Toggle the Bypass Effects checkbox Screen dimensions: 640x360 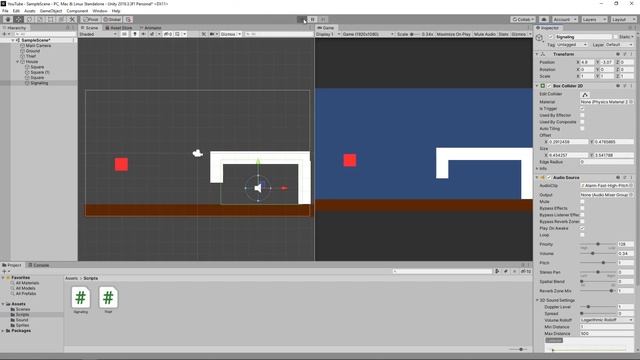582,208
